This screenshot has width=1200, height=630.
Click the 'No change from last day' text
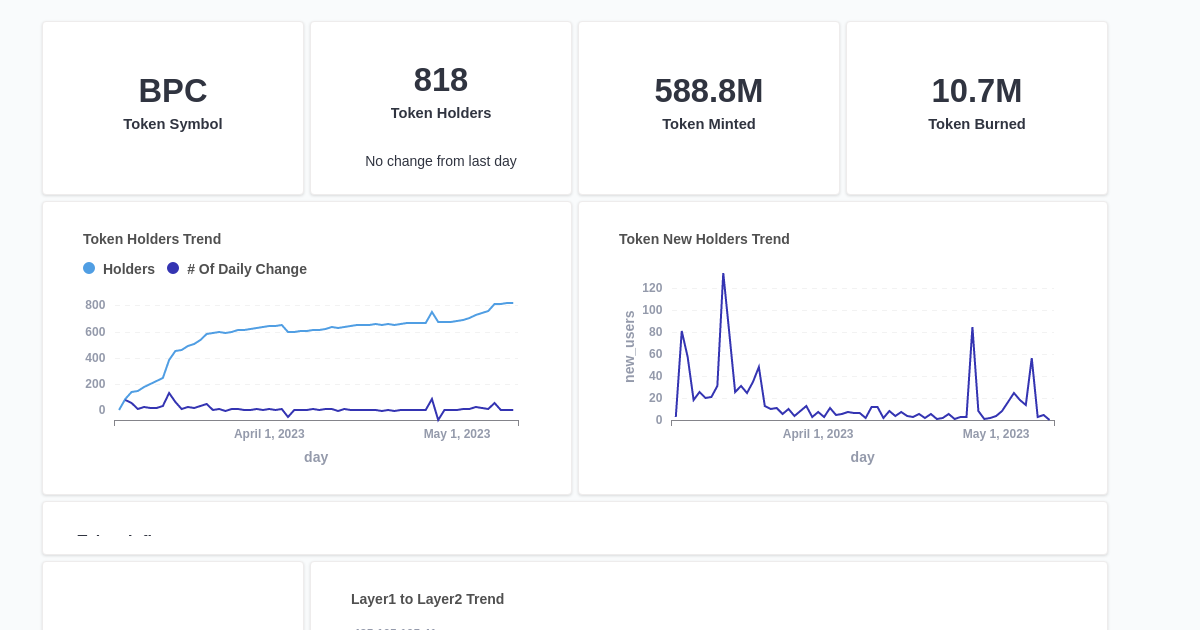(x=440, y=161)
